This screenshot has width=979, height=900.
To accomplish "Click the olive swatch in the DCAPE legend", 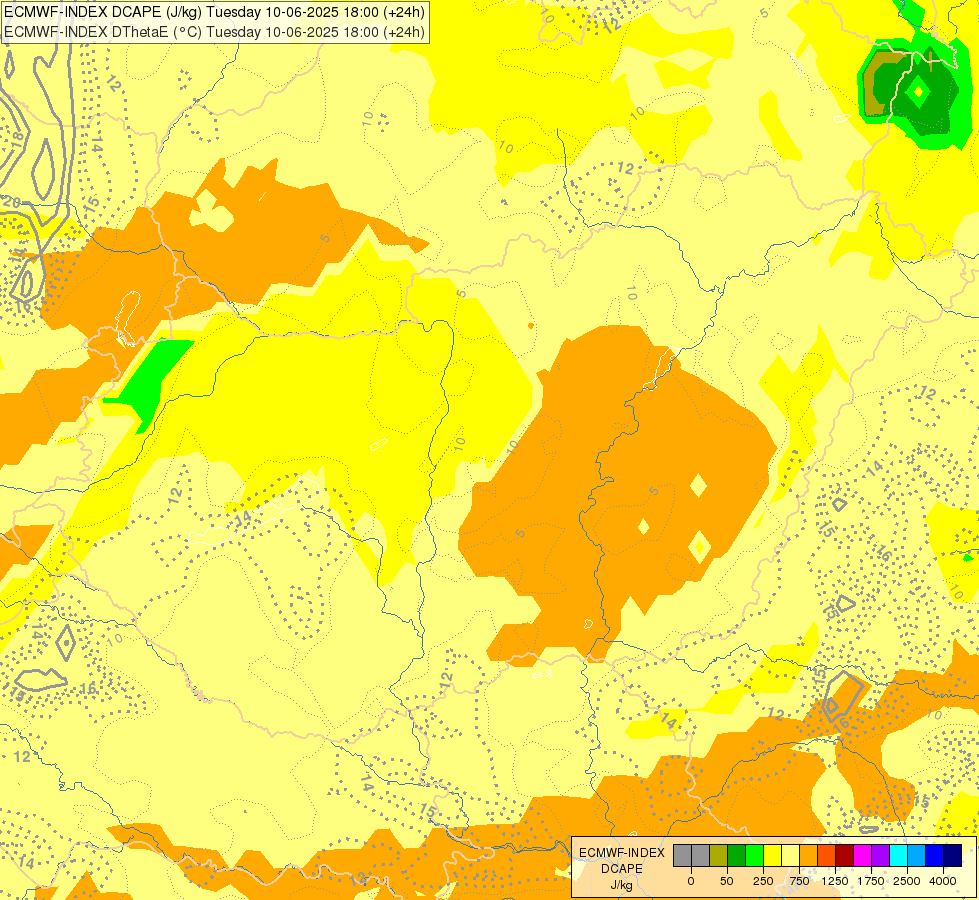I will click(x=719, y=856).
